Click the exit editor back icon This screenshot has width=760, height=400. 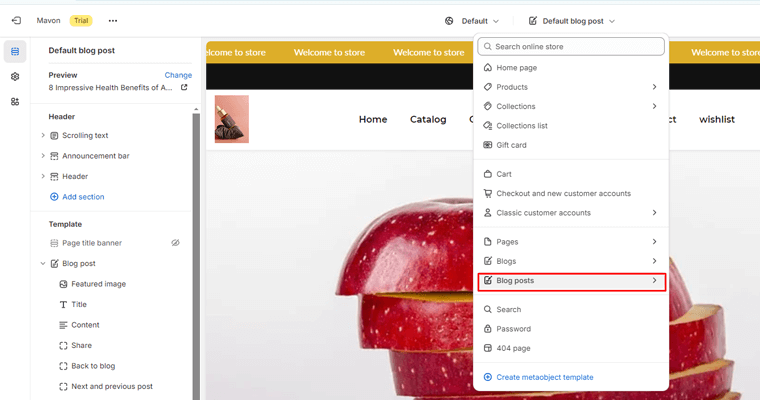16,20
